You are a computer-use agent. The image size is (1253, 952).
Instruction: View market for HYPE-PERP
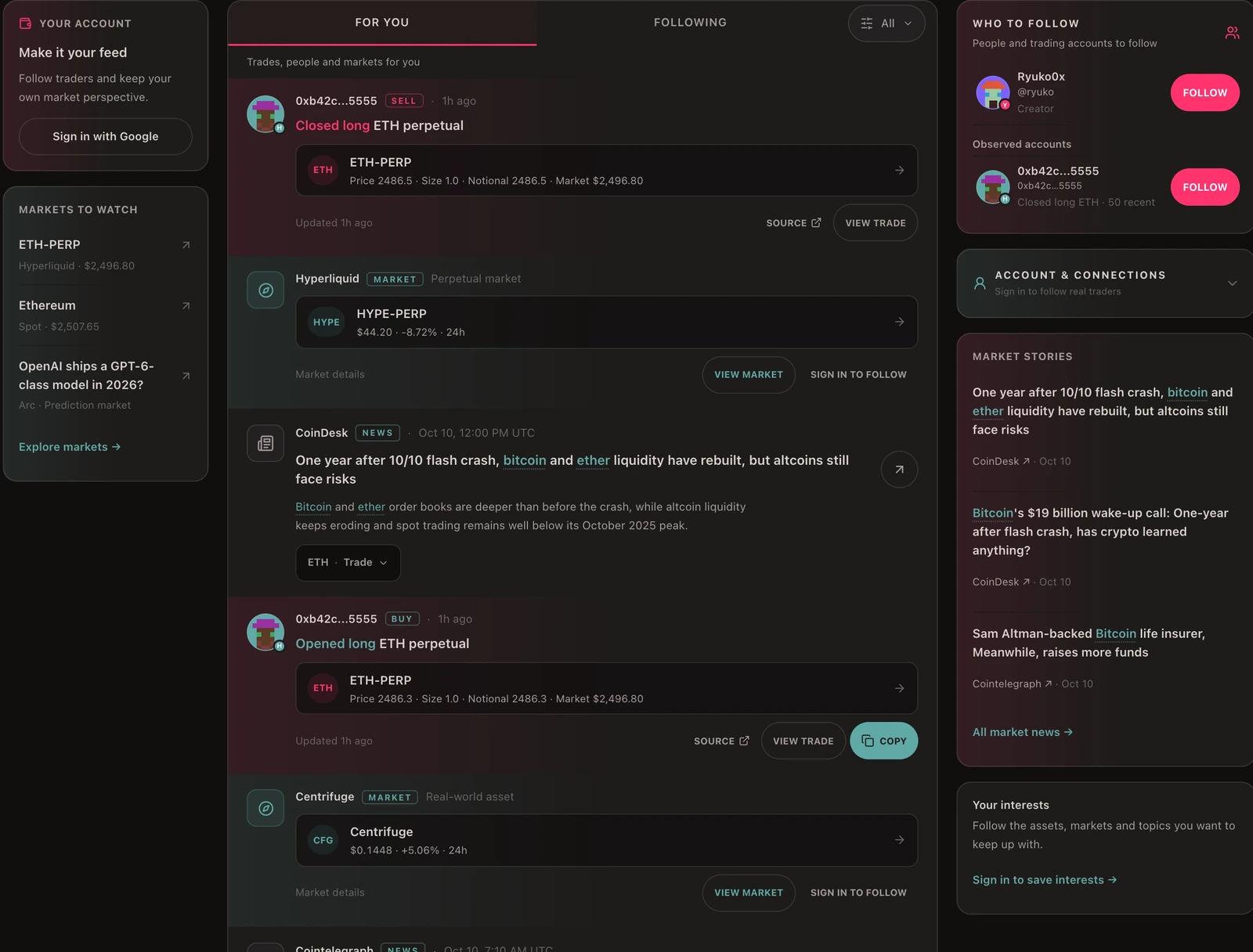coord(748,375)
